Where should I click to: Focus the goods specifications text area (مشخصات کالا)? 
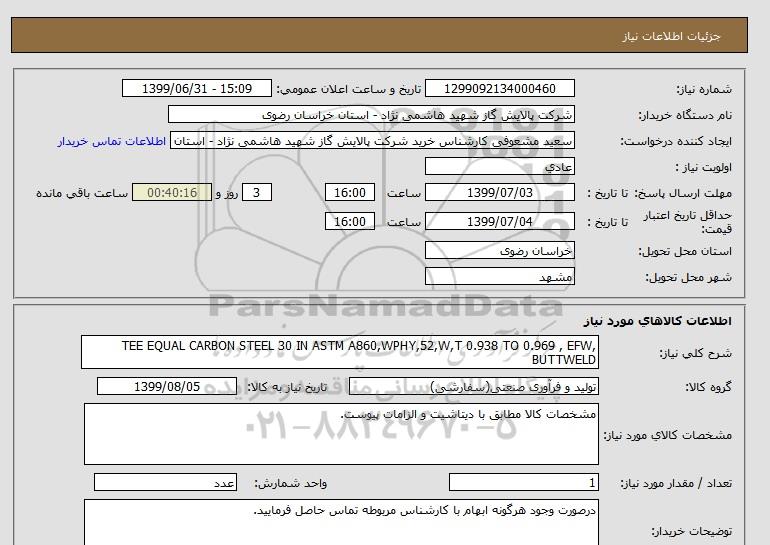click(340, 434)
